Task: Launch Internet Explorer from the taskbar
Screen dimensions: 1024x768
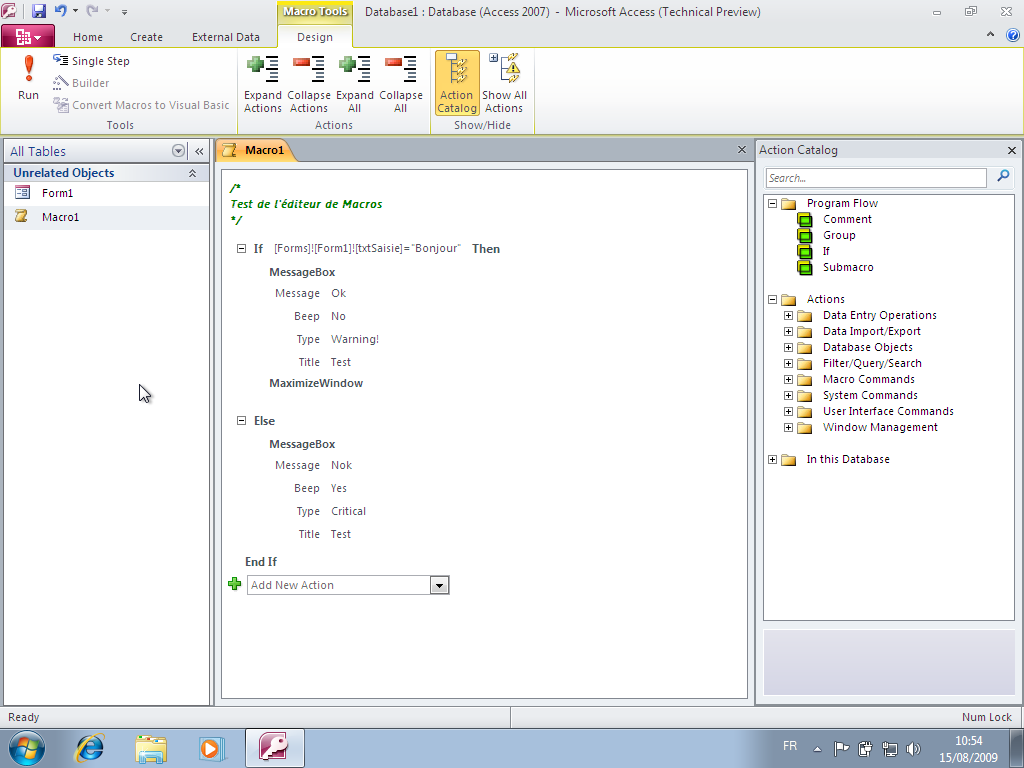Action: [90, 748]
